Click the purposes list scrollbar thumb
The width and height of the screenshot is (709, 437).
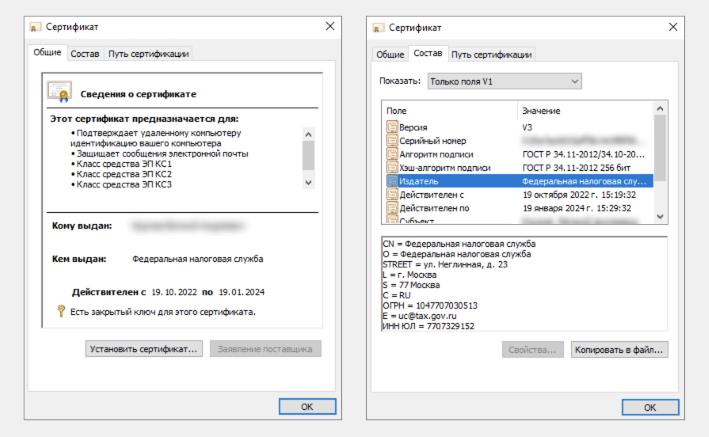(x=308, y=155)
